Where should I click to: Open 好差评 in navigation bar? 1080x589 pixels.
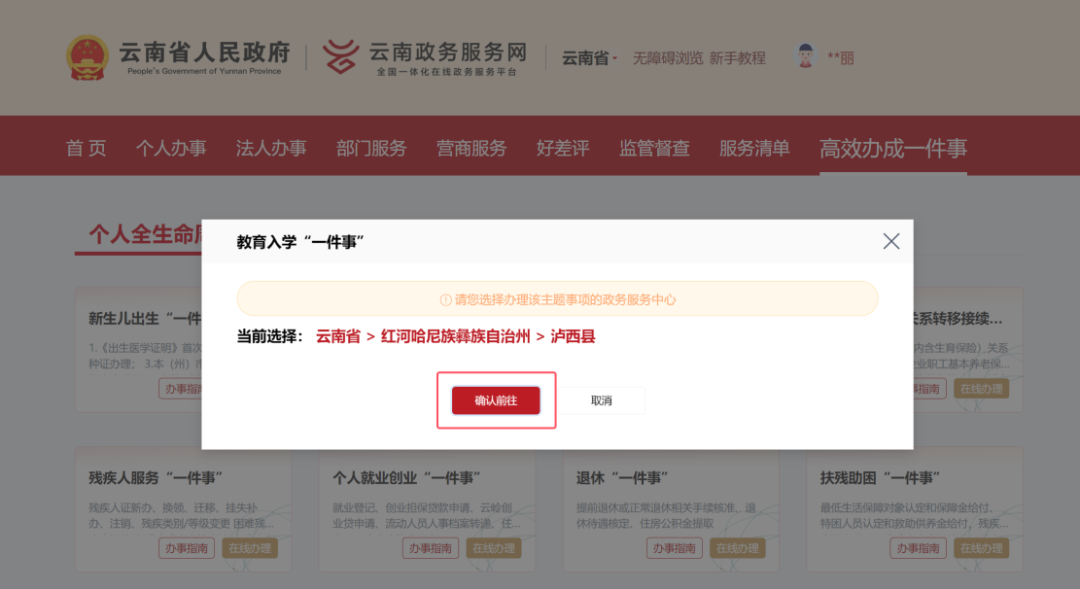(x=563, y=148)
